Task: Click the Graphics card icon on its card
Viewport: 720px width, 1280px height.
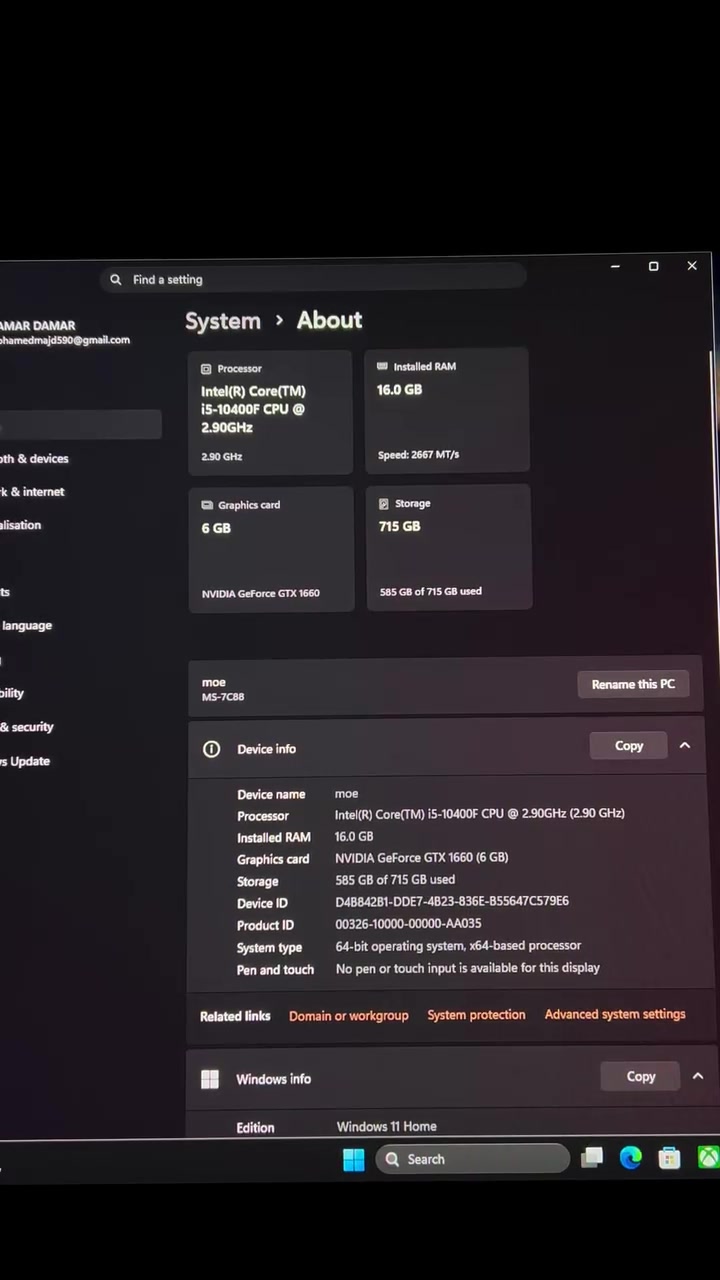Action: click(207, 506)
